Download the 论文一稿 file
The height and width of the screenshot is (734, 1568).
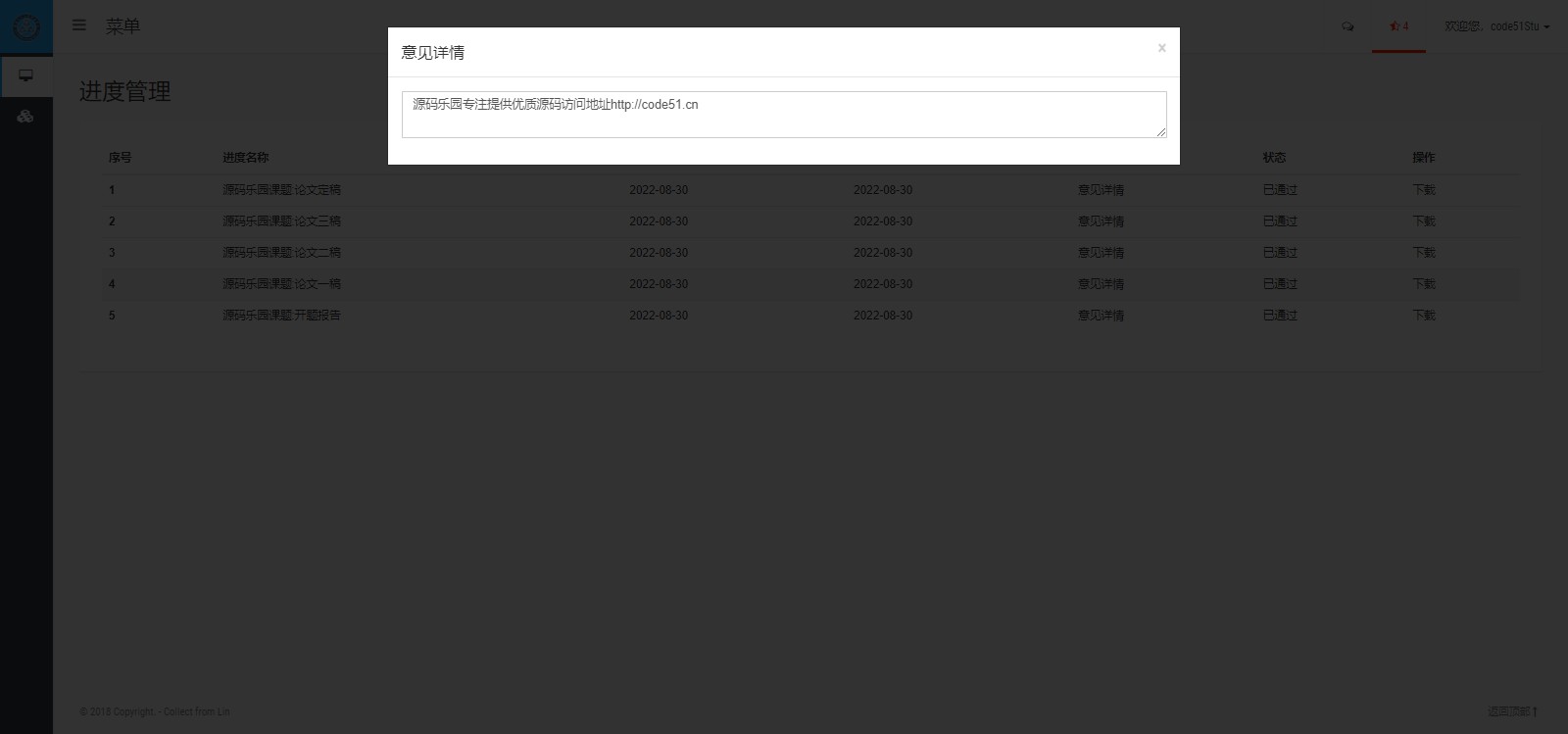pos(1424,284)
